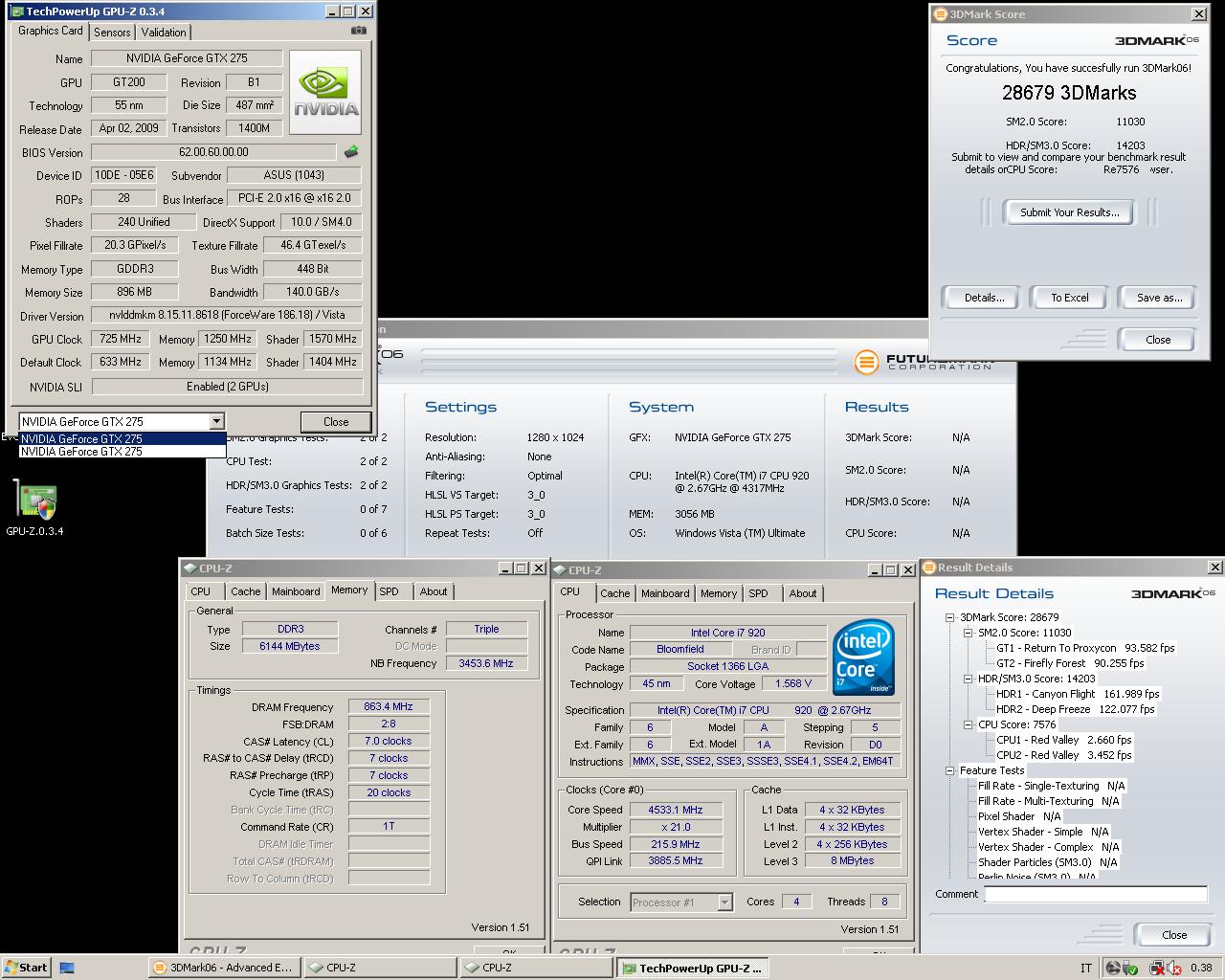Click the Driver Version field in GPU-Z

(x=227, y=315)
